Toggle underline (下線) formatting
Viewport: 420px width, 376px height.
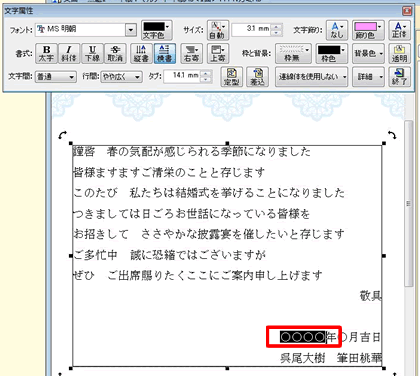point(92,53)
